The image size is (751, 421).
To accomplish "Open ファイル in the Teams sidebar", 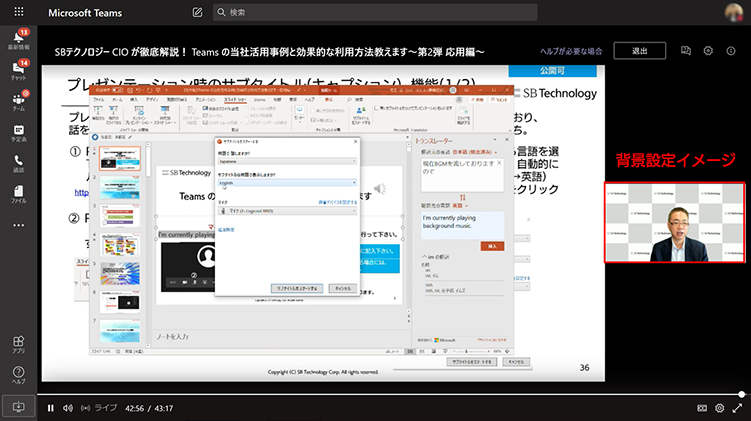I will click(x=19, y=194).
